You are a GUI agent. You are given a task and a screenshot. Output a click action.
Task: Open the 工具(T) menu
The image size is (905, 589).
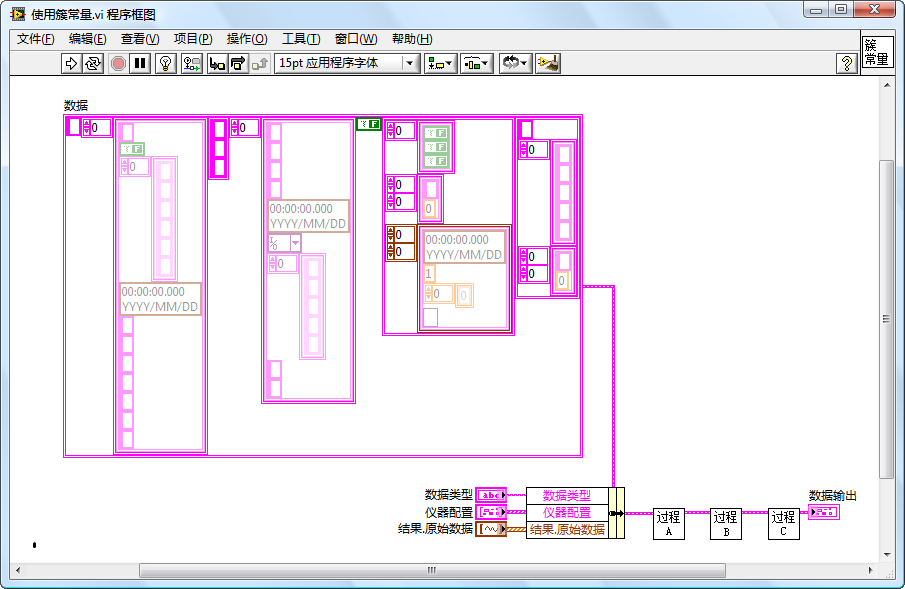point(300,39)
